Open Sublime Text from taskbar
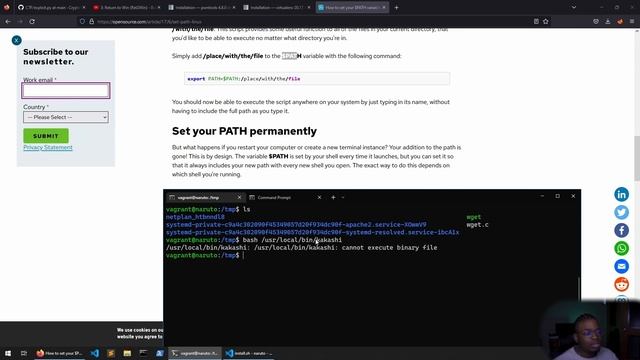 click(111, 353)
